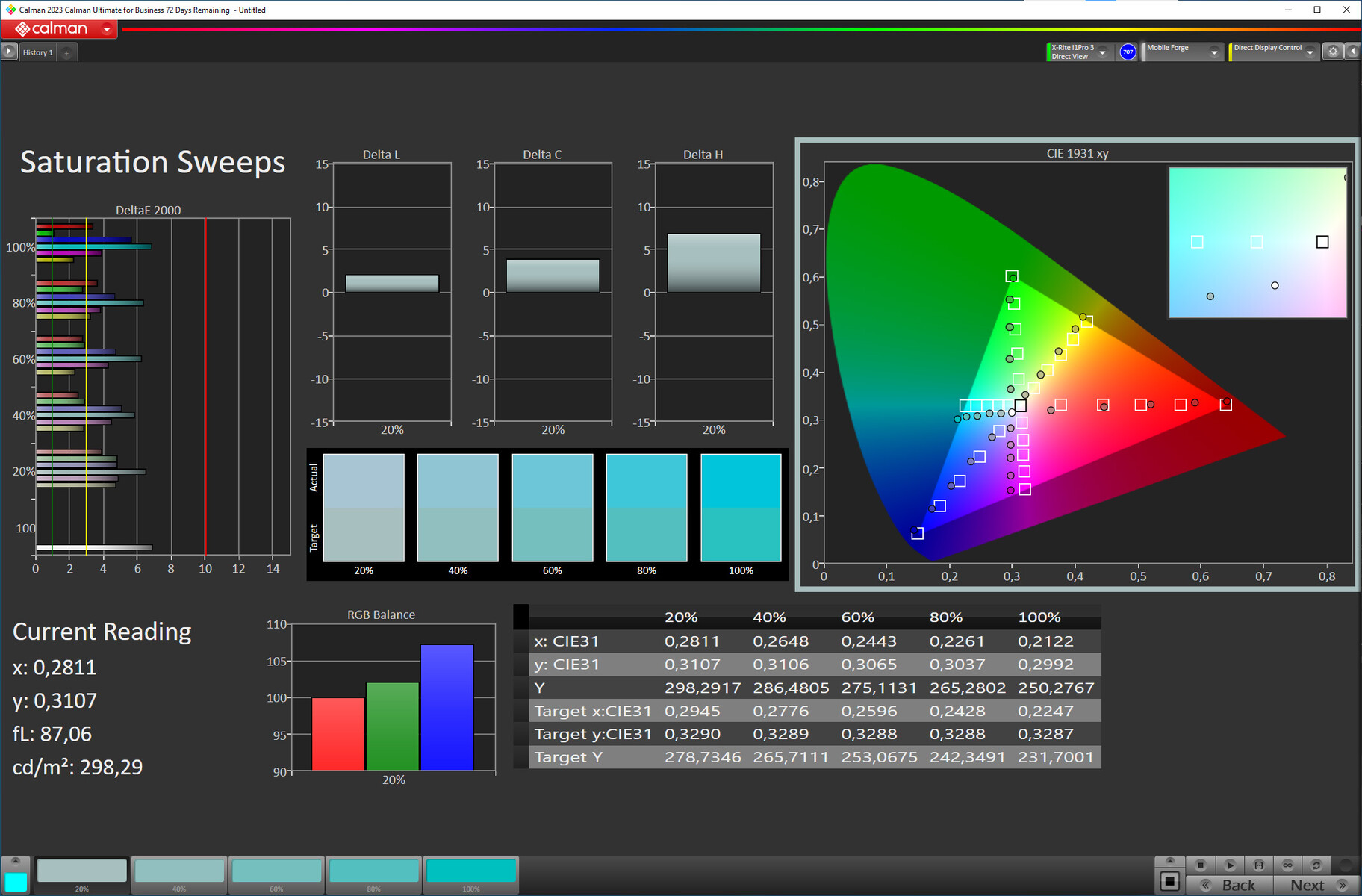The image size is (1362, 896).
Task: Expand the X-Rite i1Pro 3 meter dropdown
Action: click(x=1102, y=52)
